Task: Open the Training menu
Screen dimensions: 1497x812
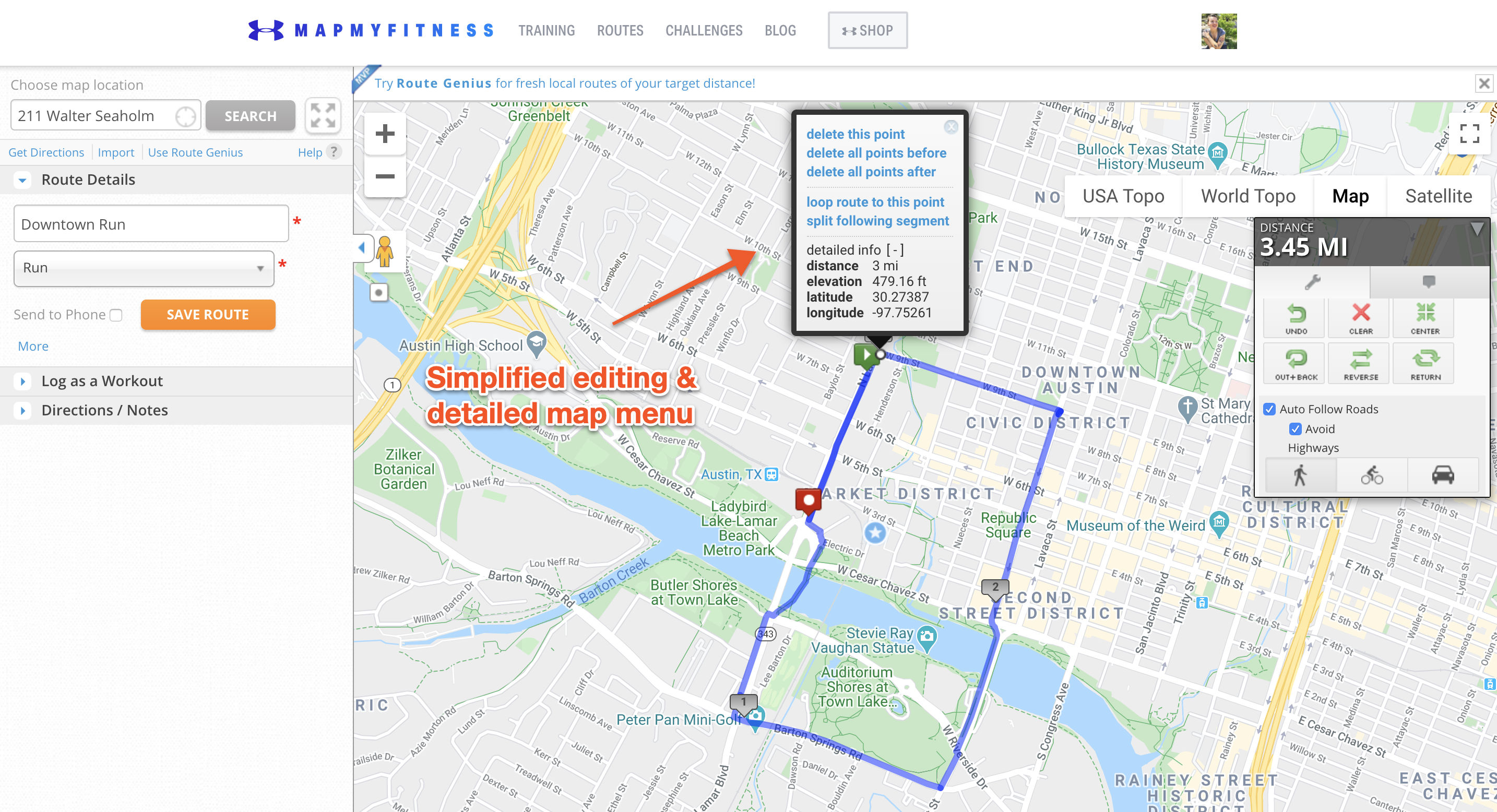Action: [x=546, y=30]
